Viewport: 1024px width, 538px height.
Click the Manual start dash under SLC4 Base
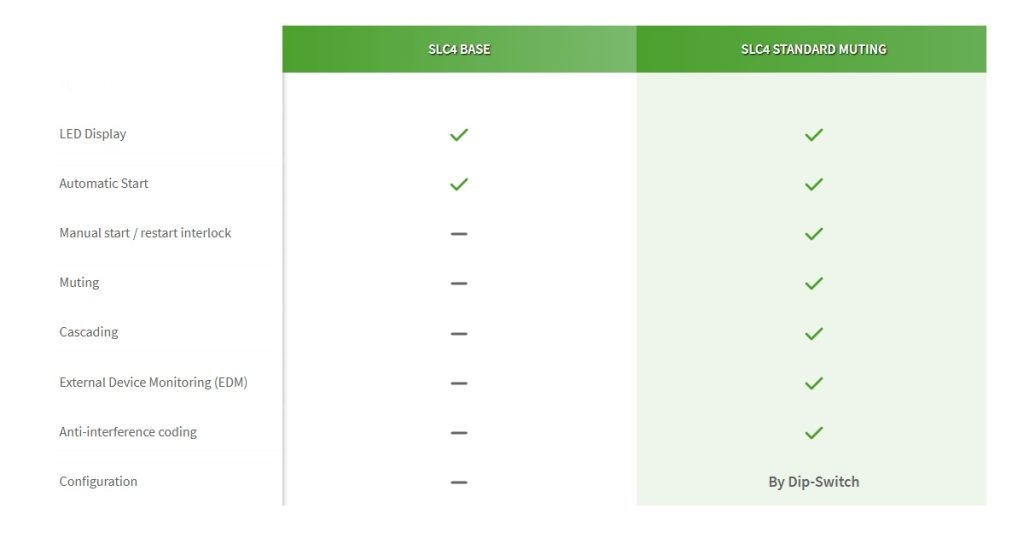click(459, 233)
